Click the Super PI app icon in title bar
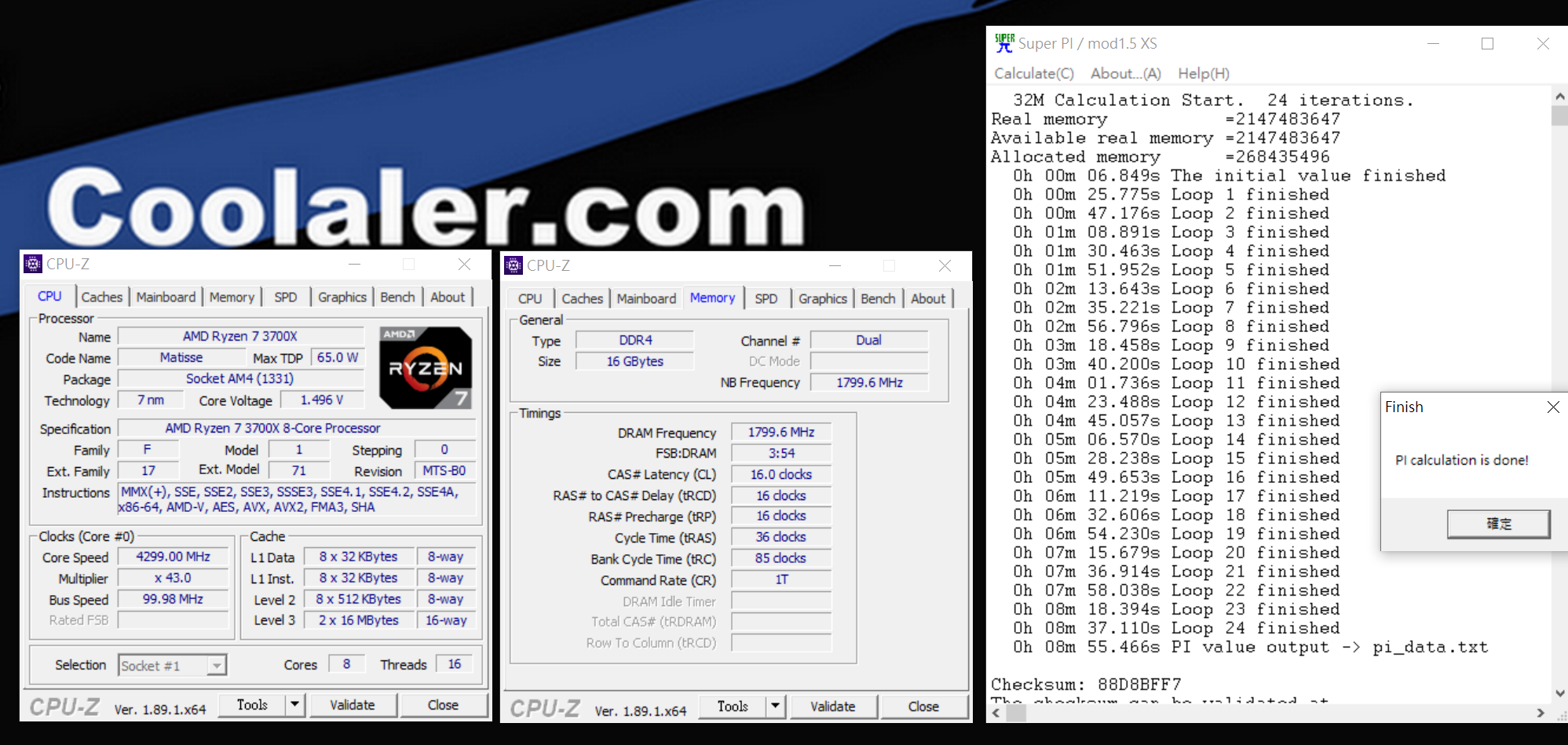The image size is (1568, 745). coord(1004,43)
